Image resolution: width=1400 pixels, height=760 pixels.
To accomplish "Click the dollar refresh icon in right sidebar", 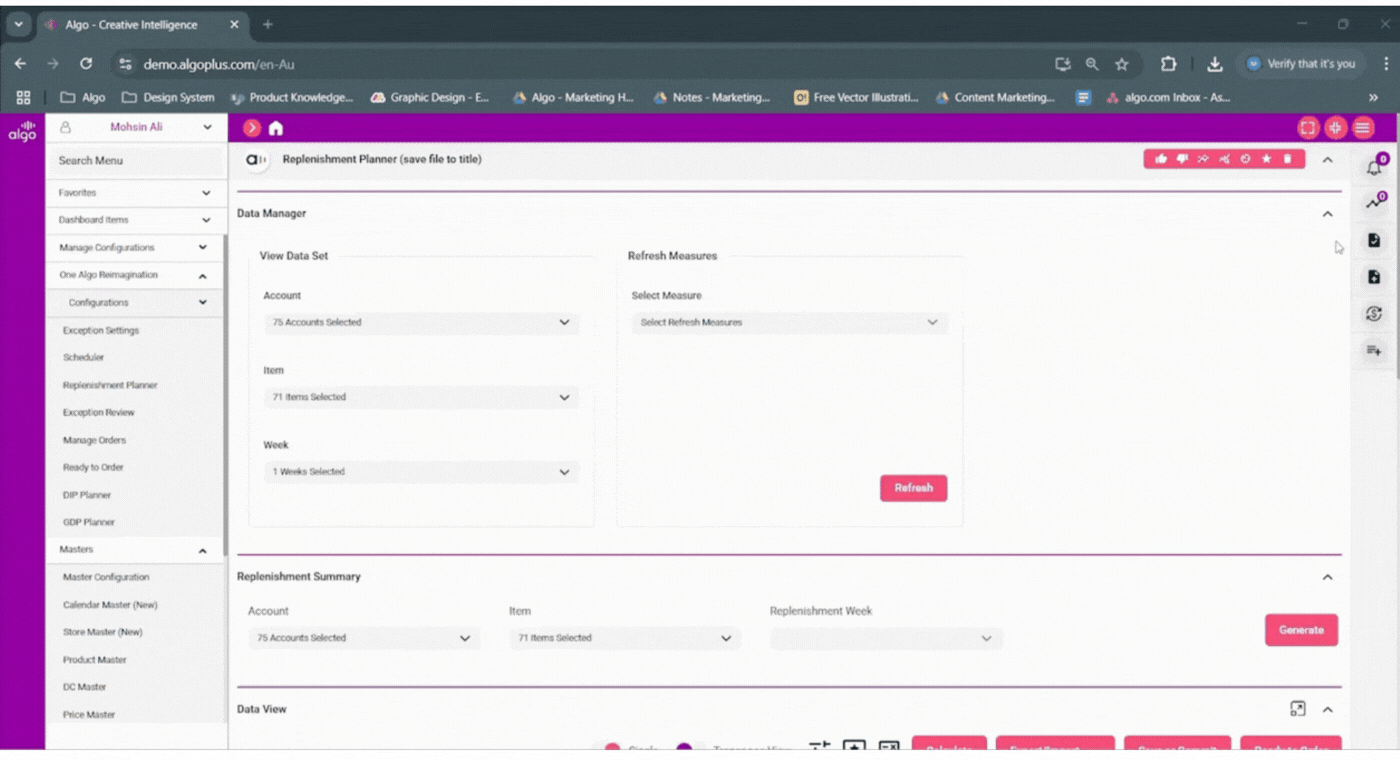I will (x=1374, y=314).
